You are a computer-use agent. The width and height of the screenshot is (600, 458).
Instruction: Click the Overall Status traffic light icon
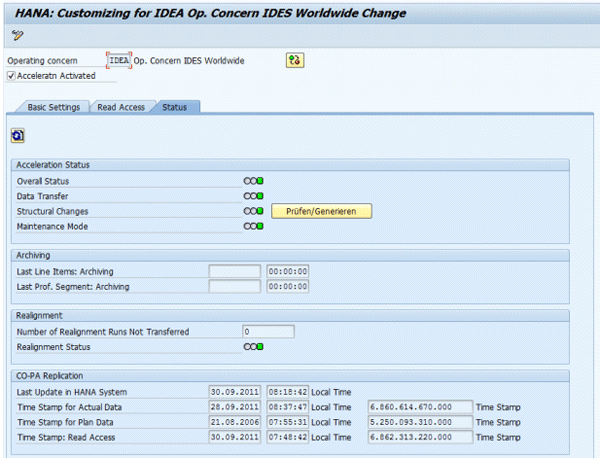(253, 181)
